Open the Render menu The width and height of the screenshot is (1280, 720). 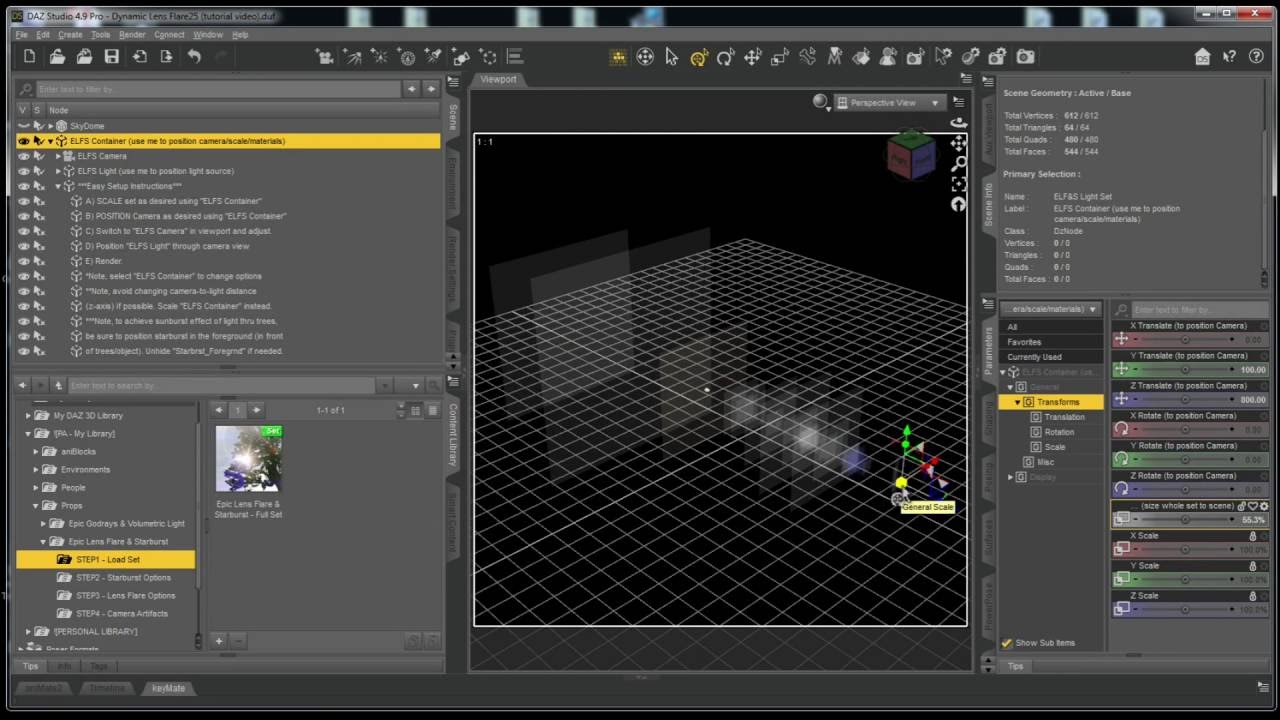pos(132,34)
